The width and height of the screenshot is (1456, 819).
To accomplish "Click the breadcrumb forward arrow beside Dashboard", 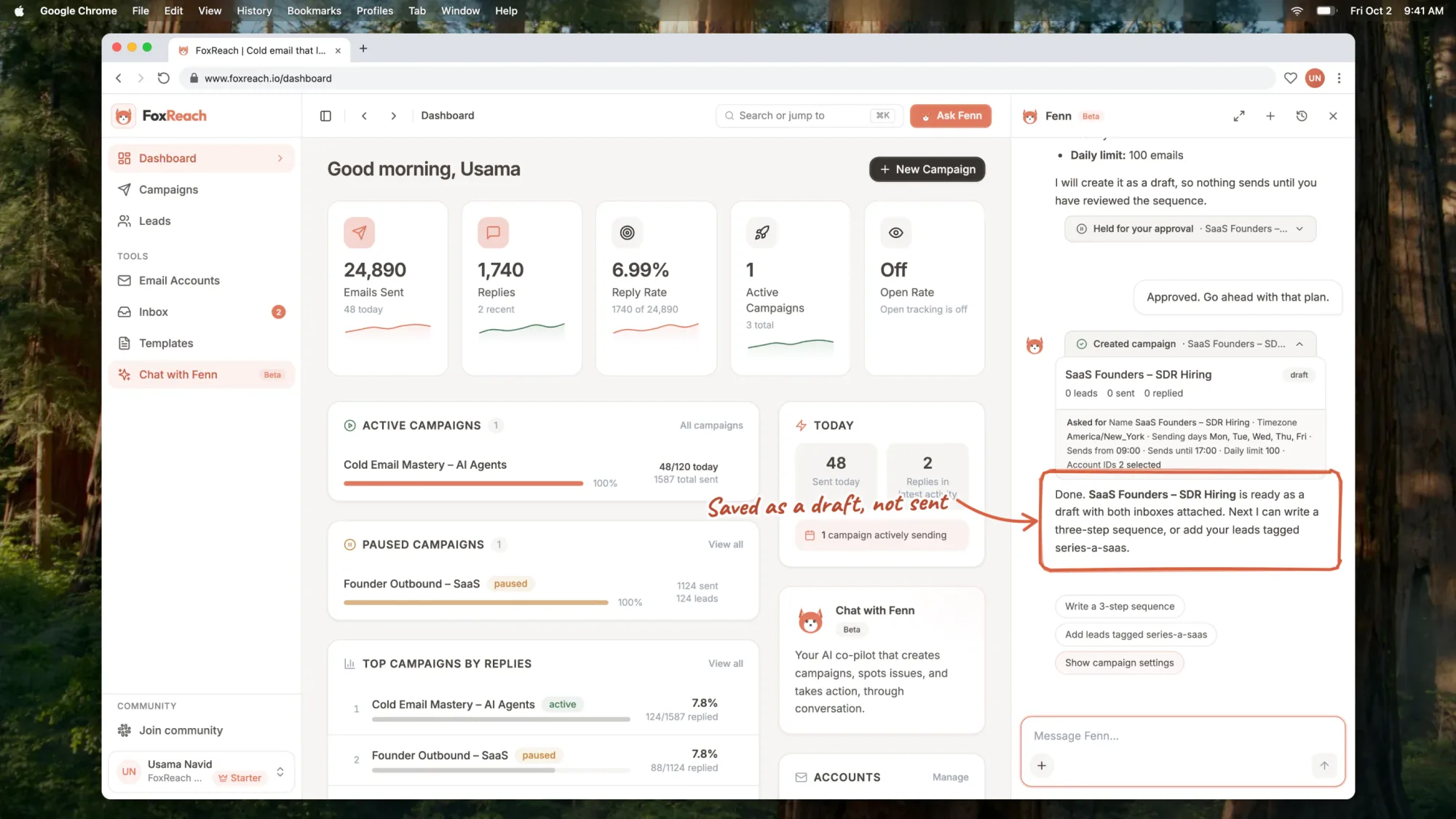I will click(x=393, y=116).
